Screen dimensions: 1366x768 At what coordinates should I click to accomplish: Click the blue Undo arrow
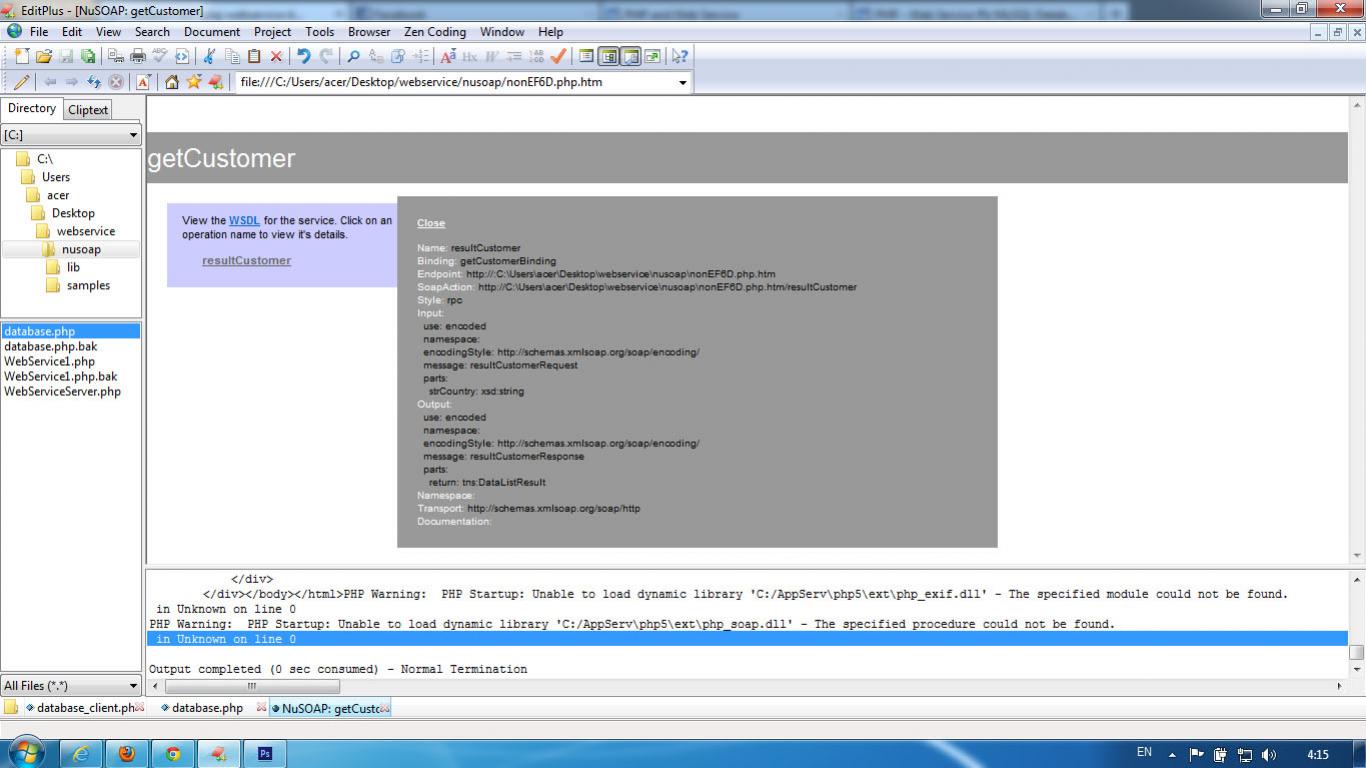click(303, 56)
